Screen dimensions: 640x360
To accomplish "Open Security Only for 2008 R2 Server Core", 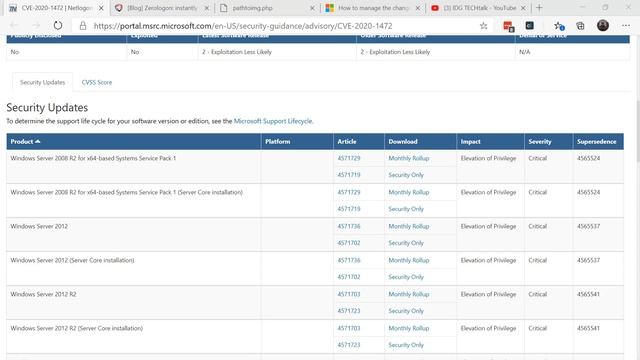I will (406, 209).
